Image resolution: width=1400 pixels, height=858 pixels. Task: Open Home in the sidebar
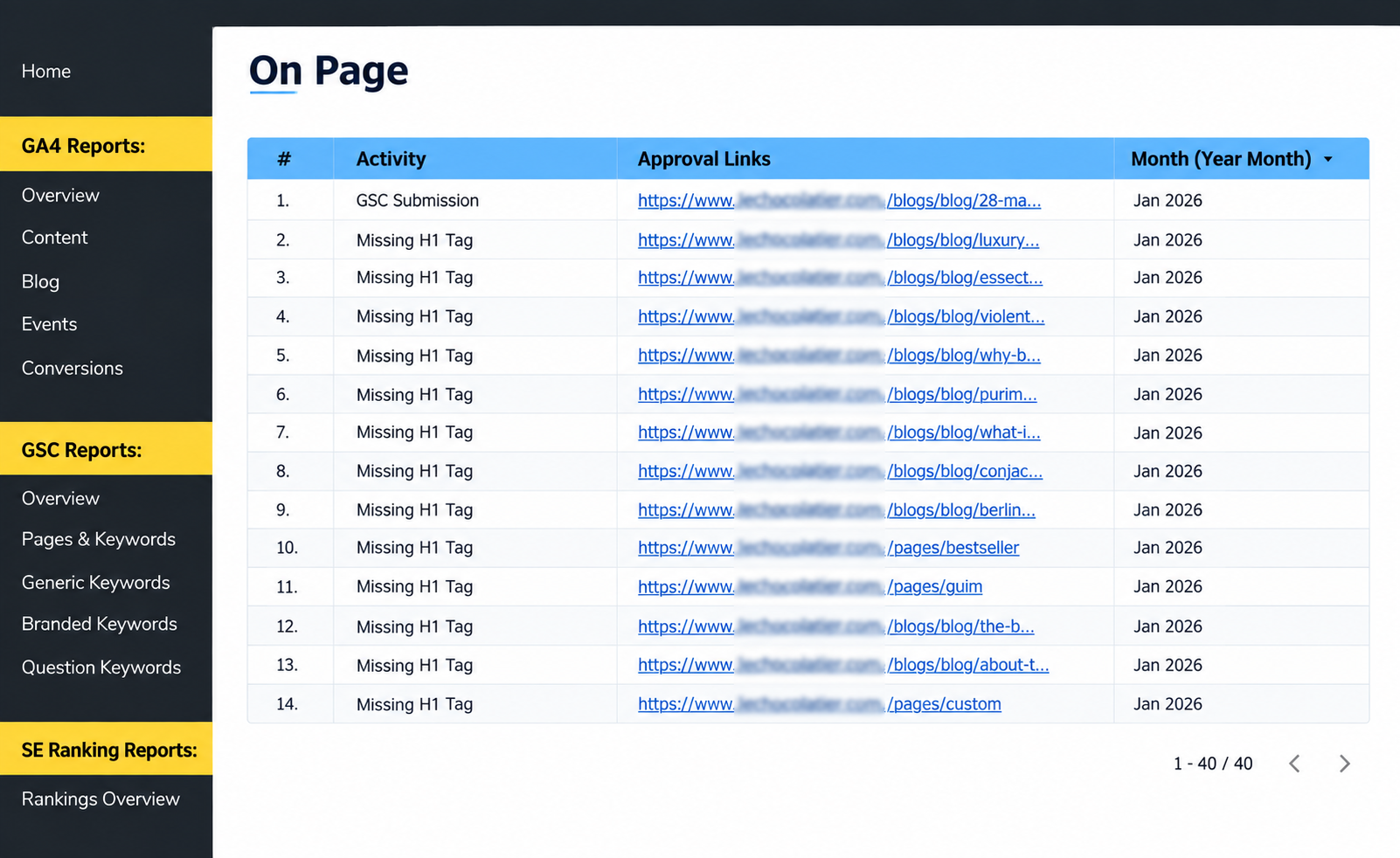[x=46, y=72]
